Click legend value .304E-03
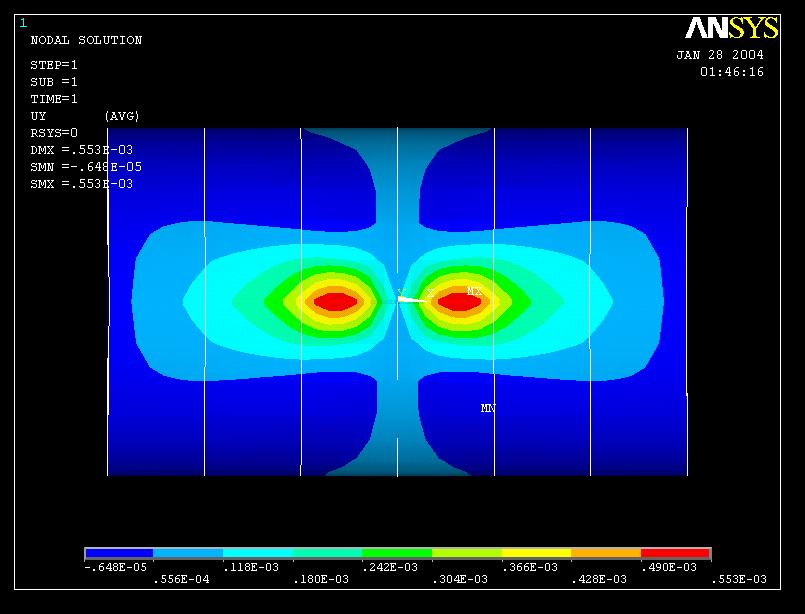The height and width of the screenshot is (614, 805). [x=460, y=580]
